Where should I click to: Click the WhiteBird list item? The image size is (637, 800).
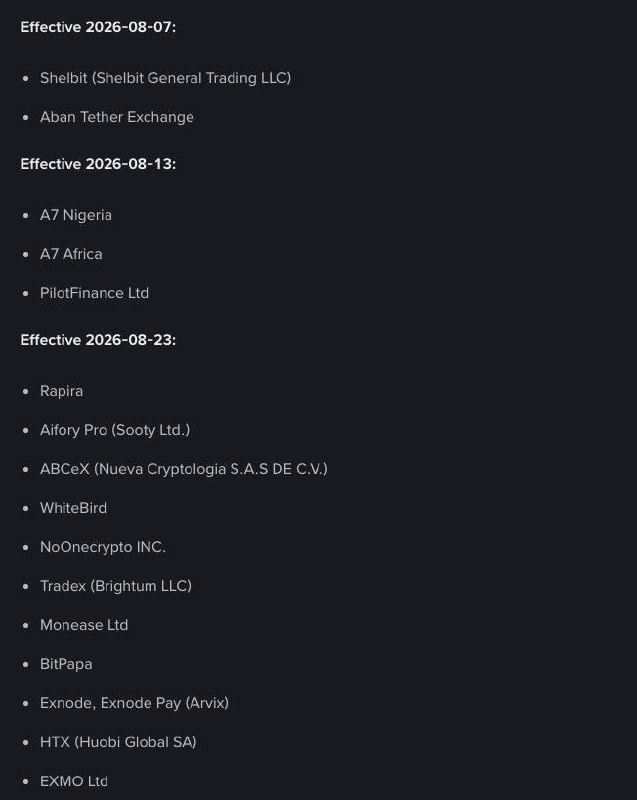[73, 508]
